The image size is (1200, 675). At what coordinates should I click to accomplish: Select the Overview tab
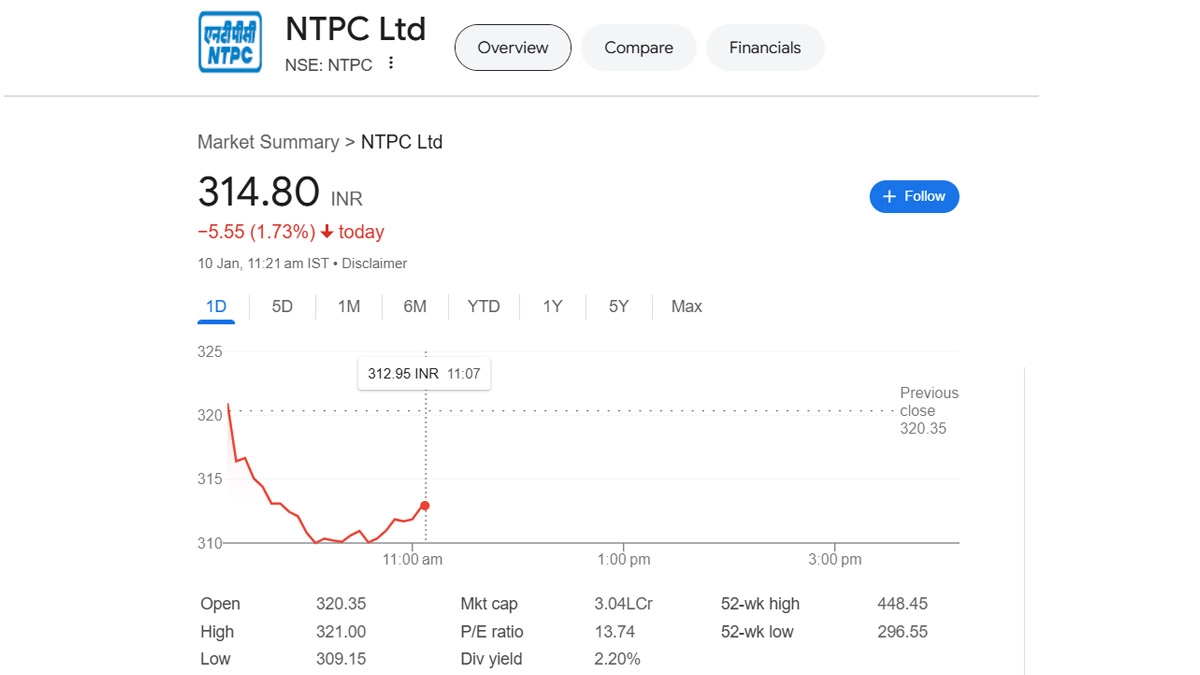tap(513, 48)
